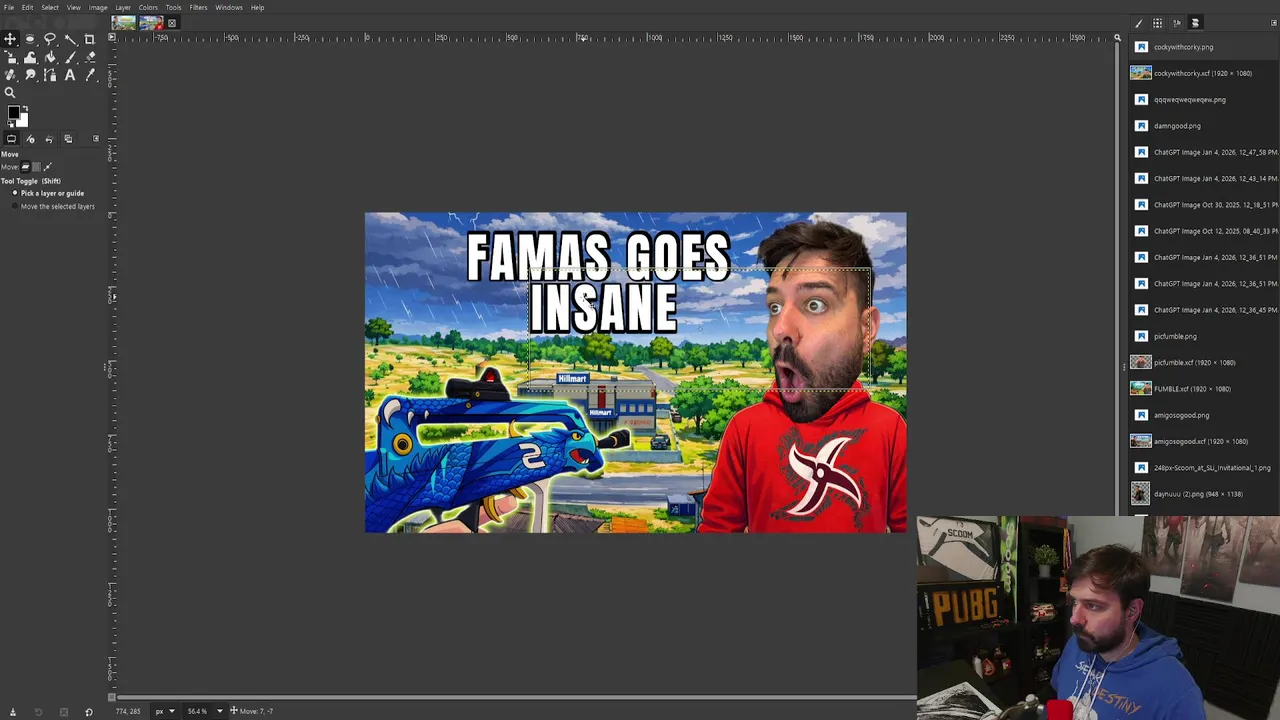
Task: Select the Fuzzy Select magic wand tool
Action: click(70, 39)
